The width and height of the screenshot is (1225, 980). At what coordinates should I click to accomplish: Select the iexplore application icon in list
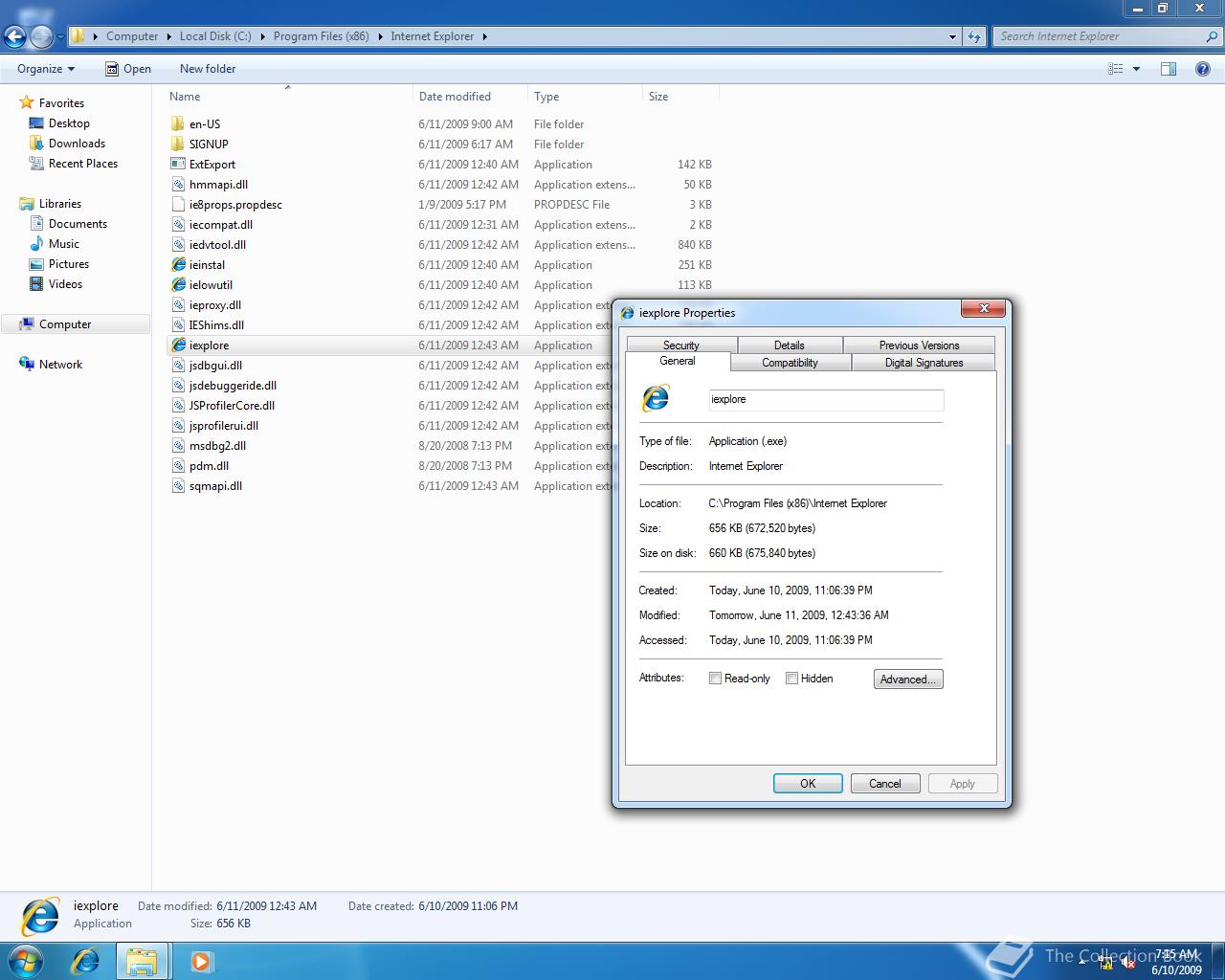click(178, 345)
